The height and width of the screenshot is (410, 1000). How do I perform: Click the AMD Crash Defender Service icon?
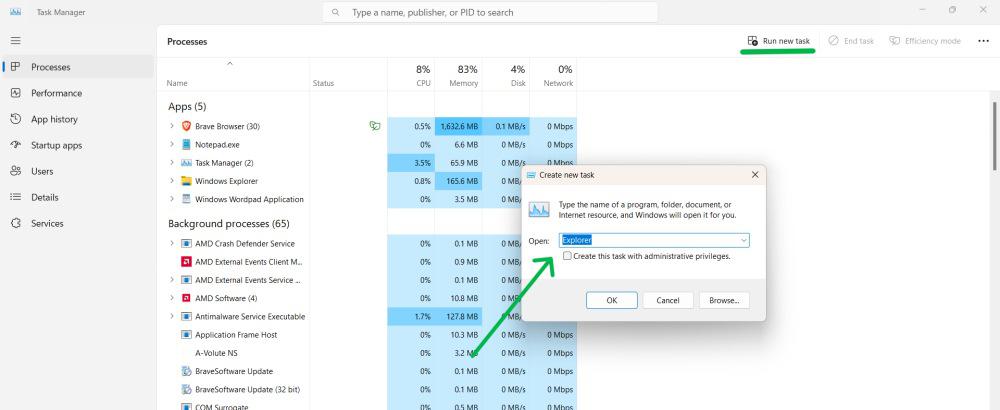[186, 244]
